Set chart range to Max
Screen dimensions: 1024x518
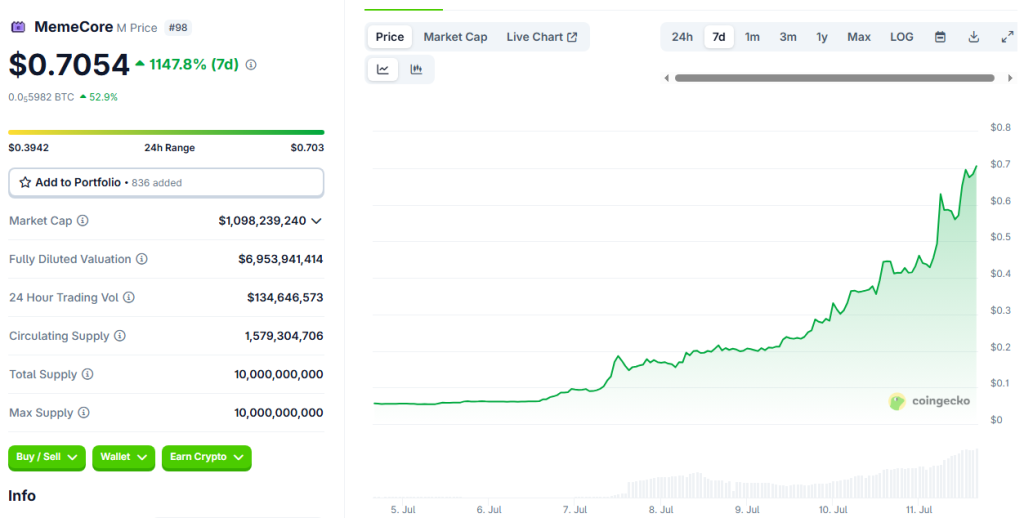(x=859, y=37)
